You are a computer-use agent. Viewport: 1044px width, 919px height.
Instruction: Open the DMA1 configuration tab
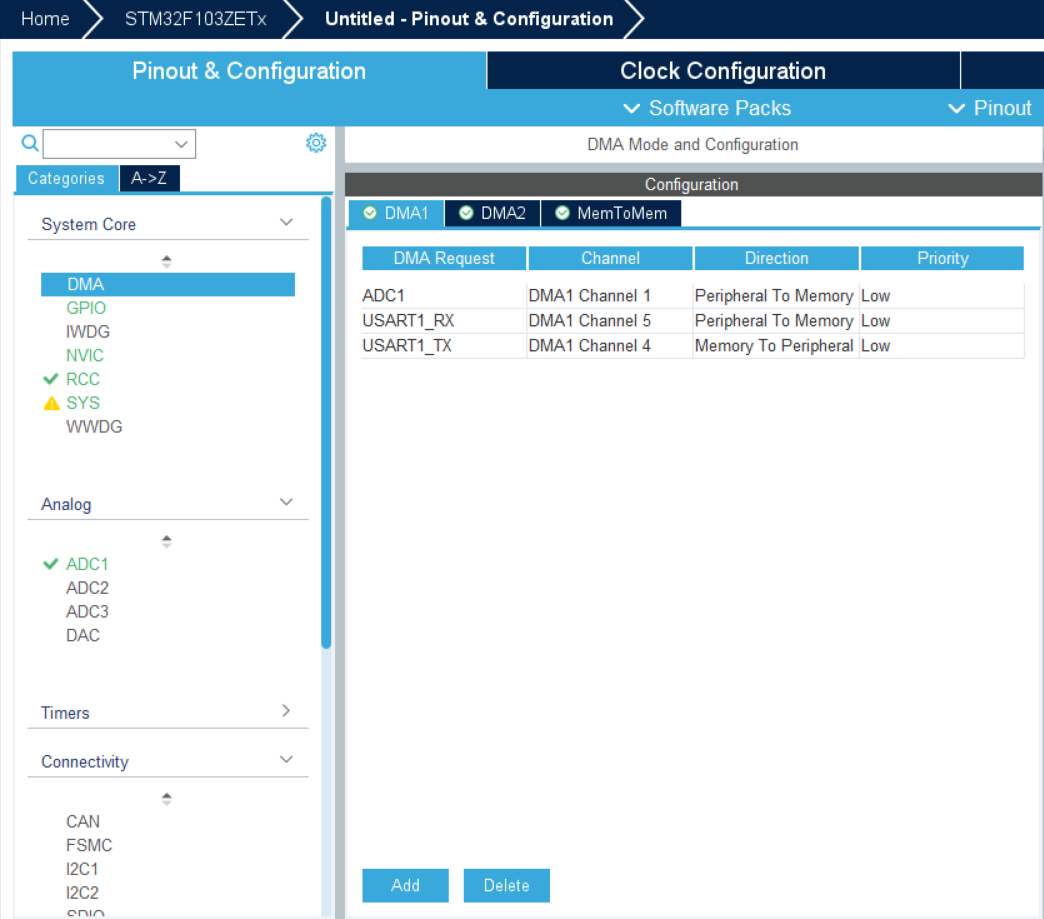pyautogui.click(x=396, y=213)
